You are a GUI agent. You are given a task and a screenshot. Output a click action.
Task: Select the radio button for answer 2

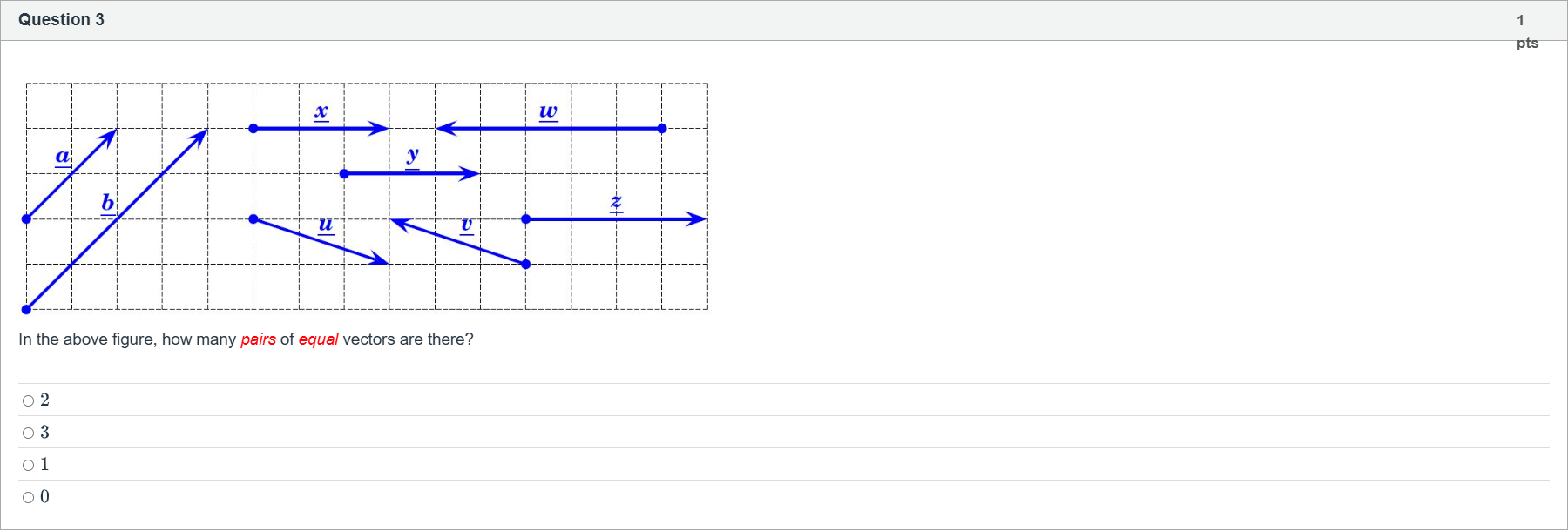29,400
